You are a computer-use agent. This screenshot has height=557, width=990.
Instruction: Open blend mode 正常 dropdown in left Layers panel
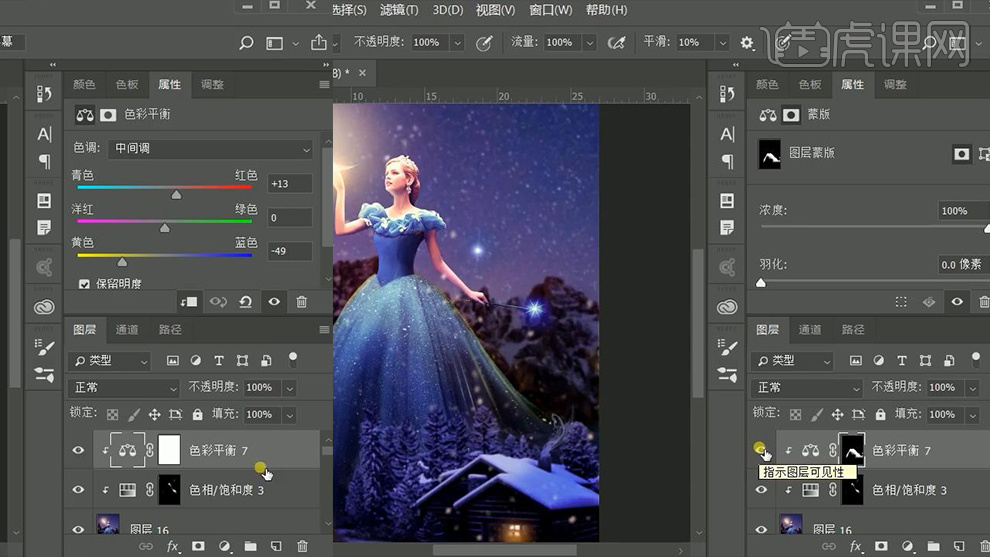pos(124,387)
